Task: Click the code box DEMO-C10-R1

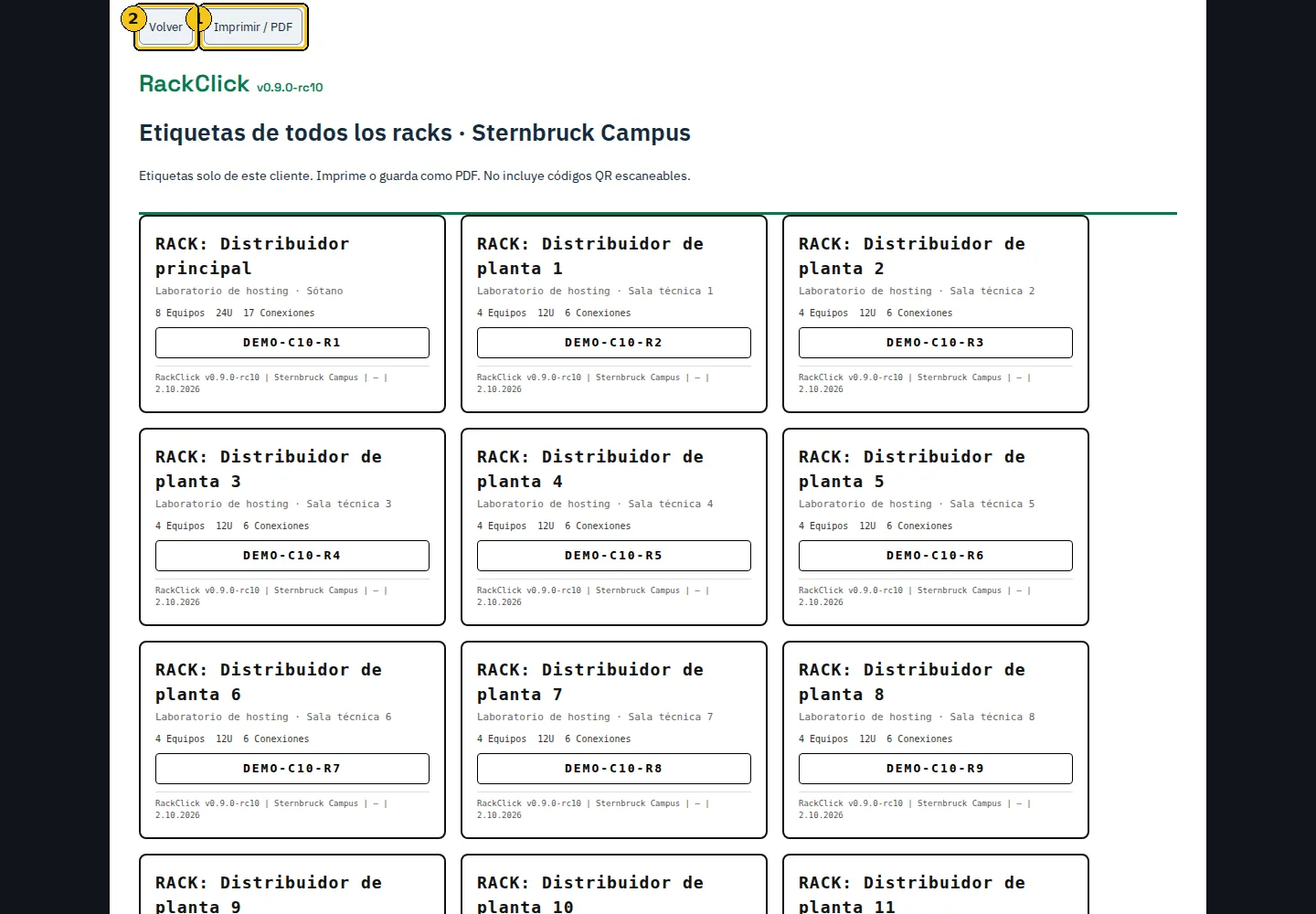Action: click(292, 343)
